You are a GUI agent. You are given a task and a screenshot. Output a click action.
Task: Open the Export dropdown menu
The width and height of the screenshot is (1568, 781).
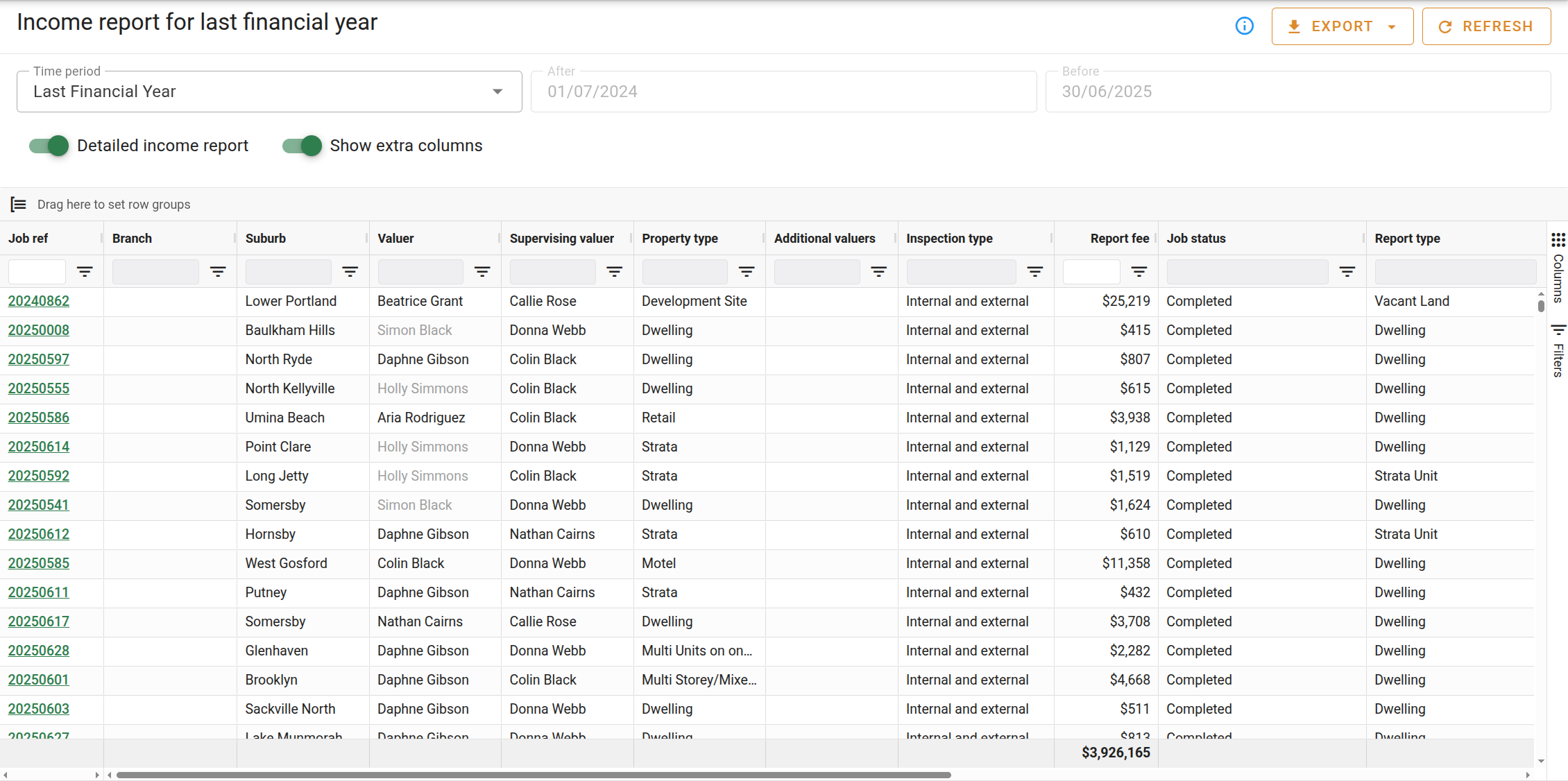point(1343,26)
